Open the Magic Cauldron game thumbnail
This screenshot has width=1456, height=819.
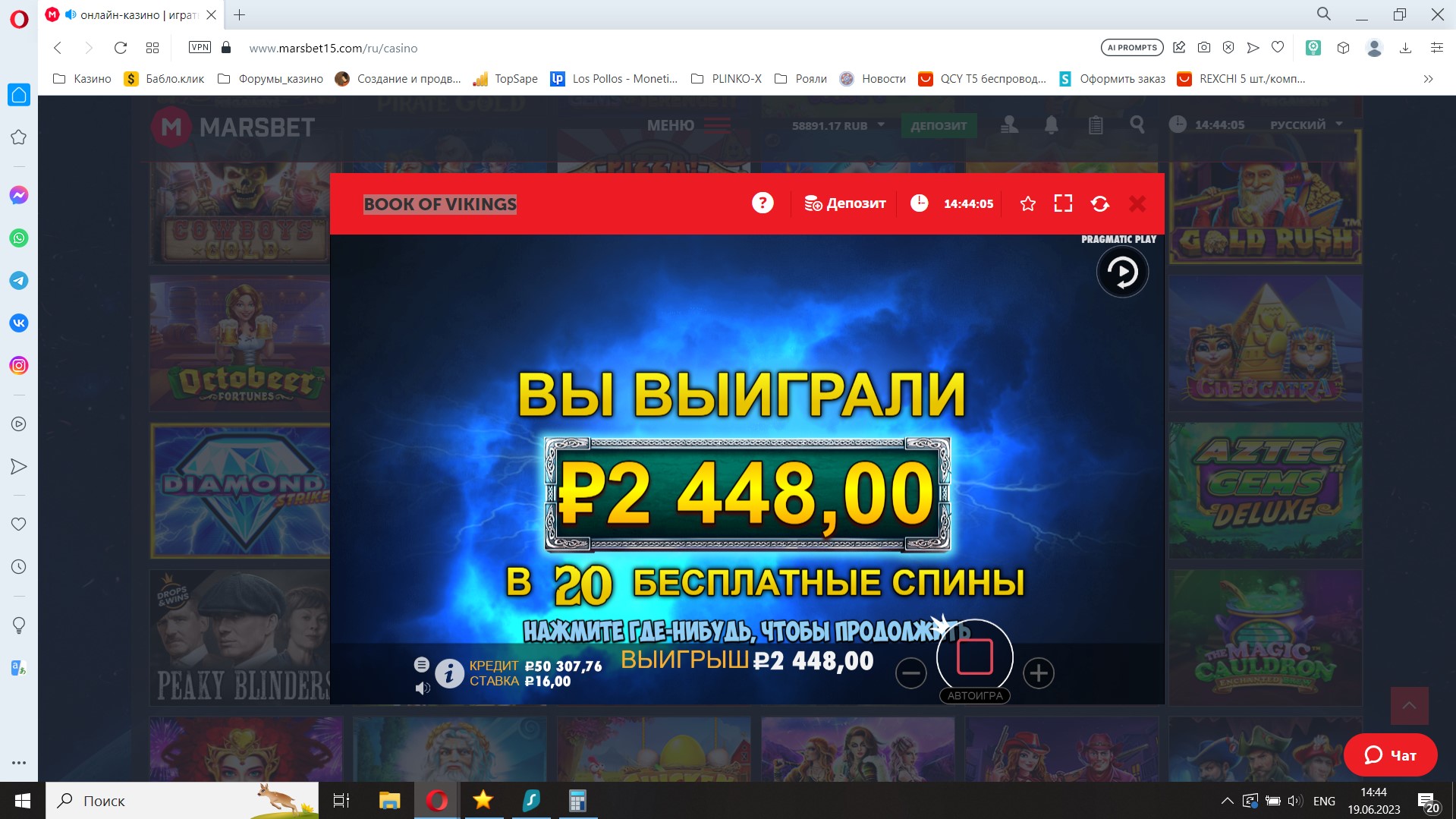coord(1265,638)
